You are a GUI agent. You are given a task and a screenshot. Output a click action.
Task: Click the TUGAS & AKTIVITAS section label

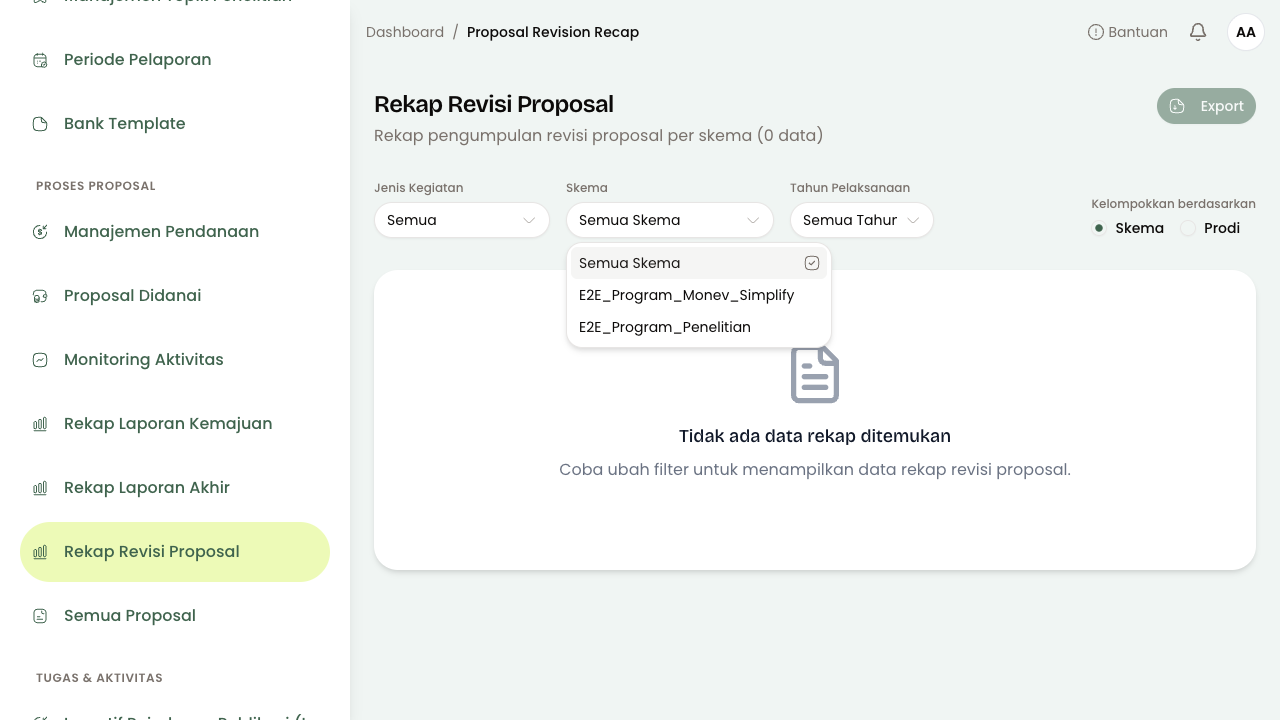[99, 678]
